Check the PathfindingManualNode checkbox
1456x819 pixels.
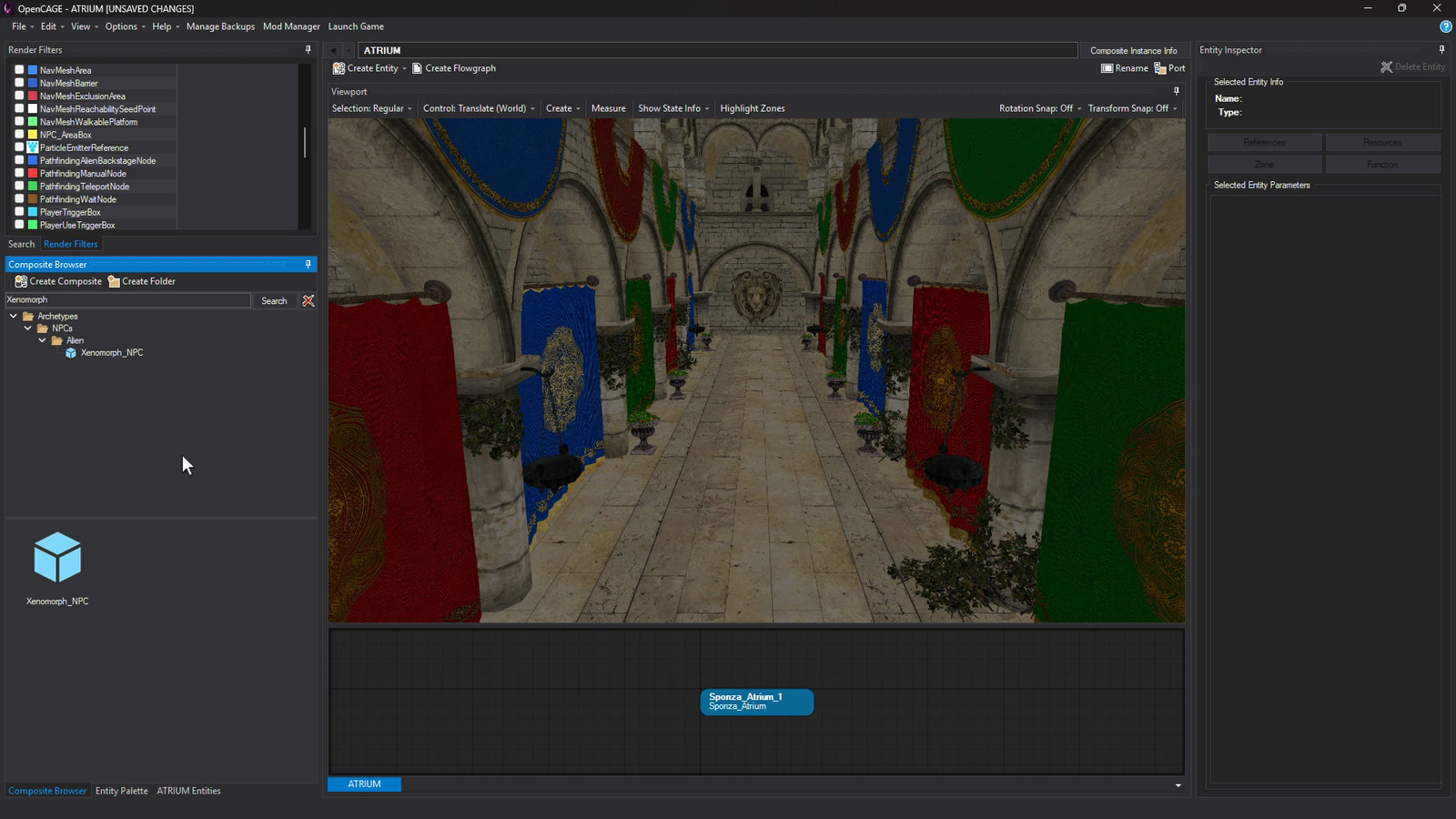(19, 173)
